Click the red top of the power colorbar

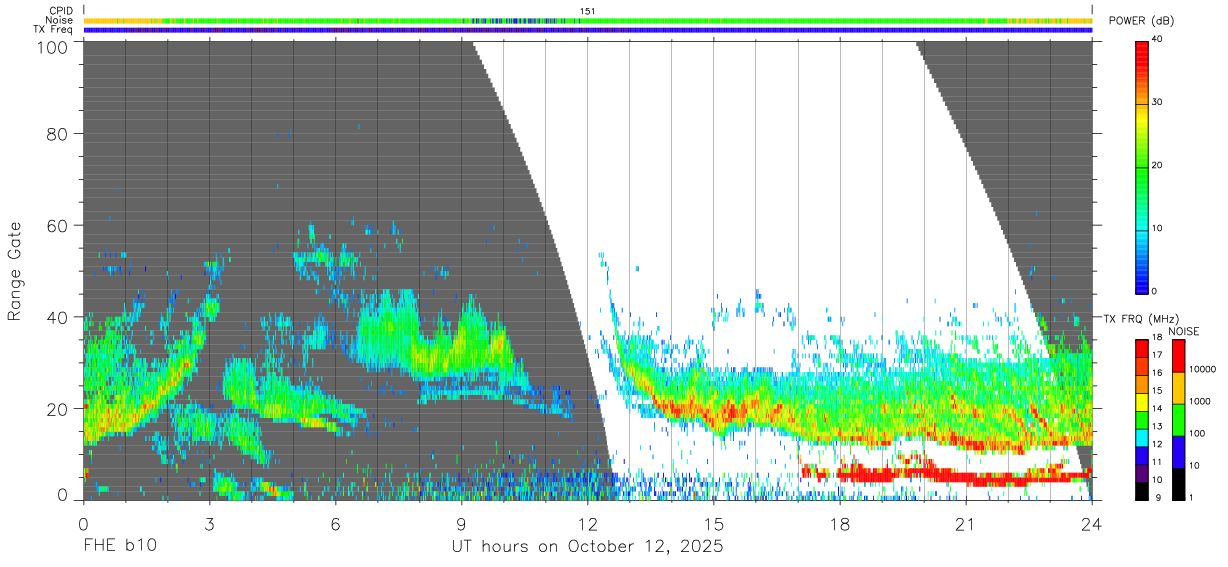[1141, 48]
